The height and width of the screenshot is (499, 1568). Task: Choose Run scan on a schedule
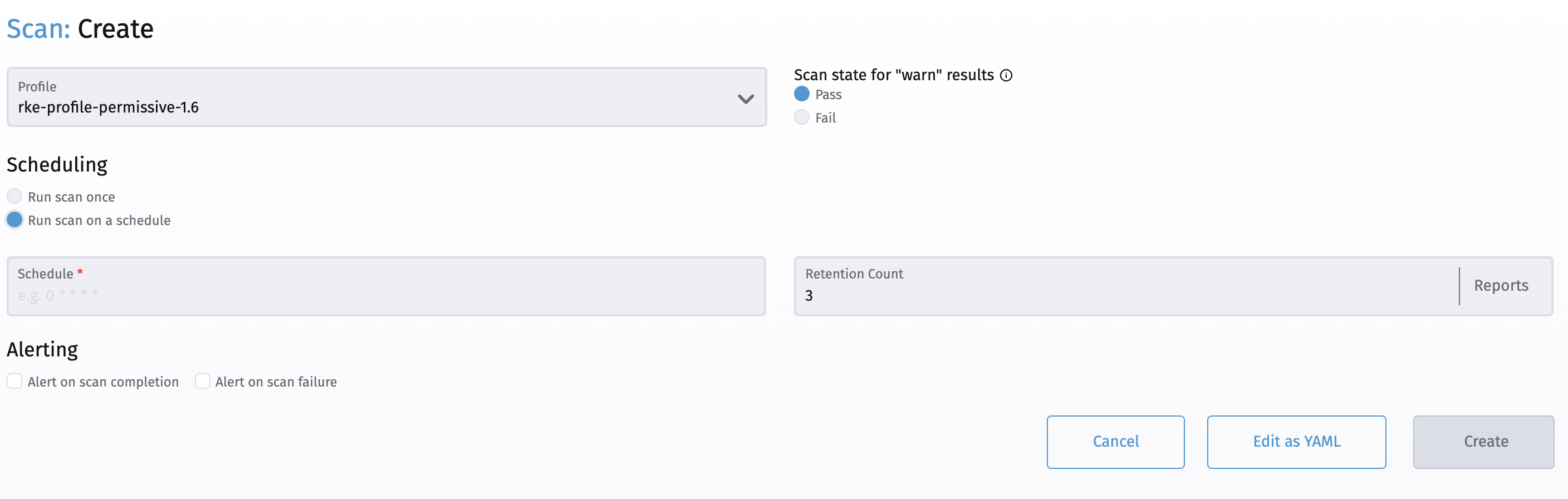[x=14, y=219]
